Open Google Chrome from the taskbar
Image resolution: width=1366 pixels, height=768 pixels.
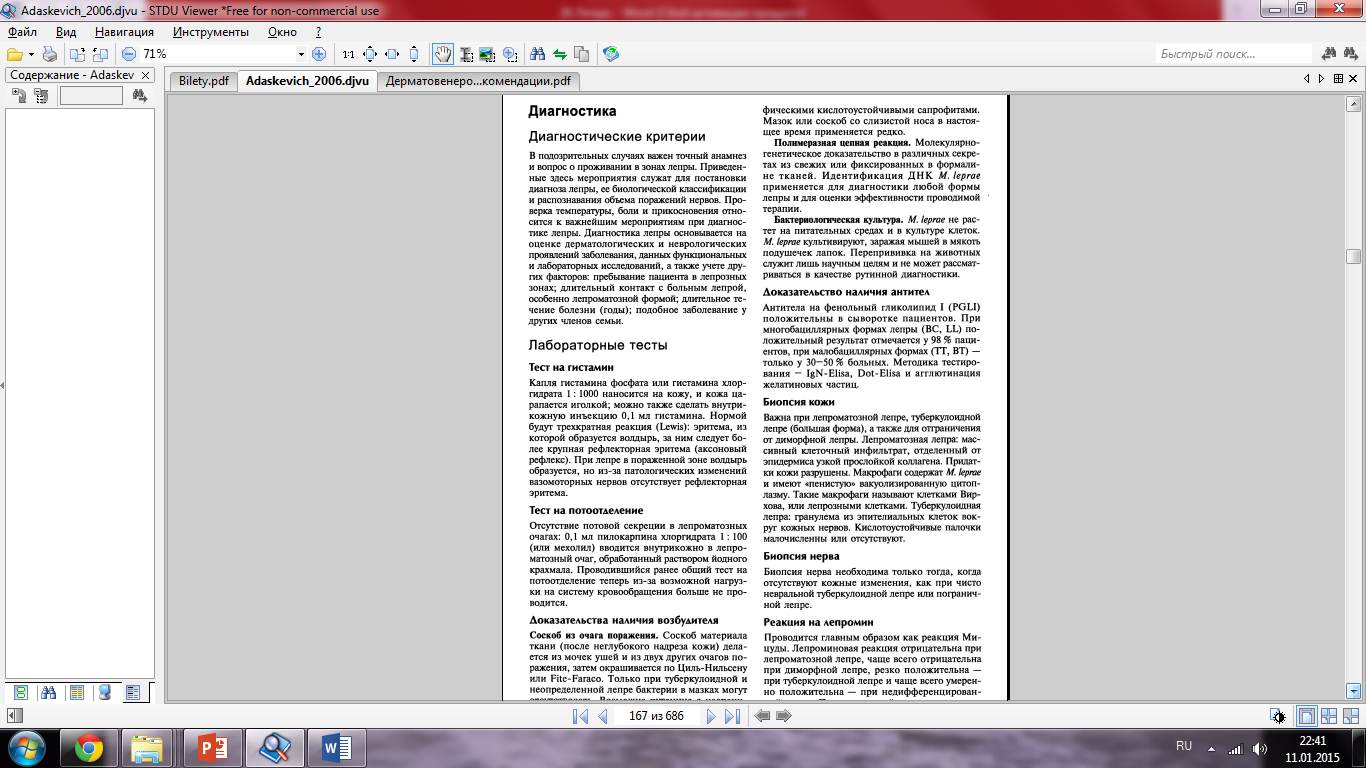coord(87,747)
